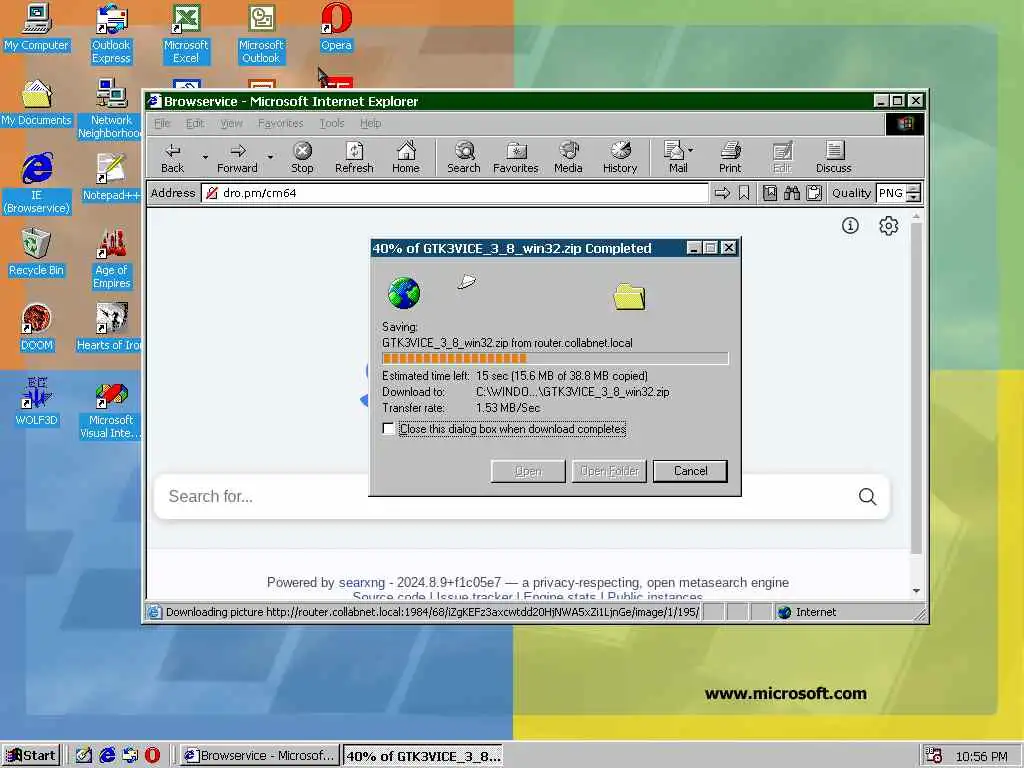Viewport: 1024px width, 768px height.
Task: Follow the searxng link in footer
Action: (362, 583)
